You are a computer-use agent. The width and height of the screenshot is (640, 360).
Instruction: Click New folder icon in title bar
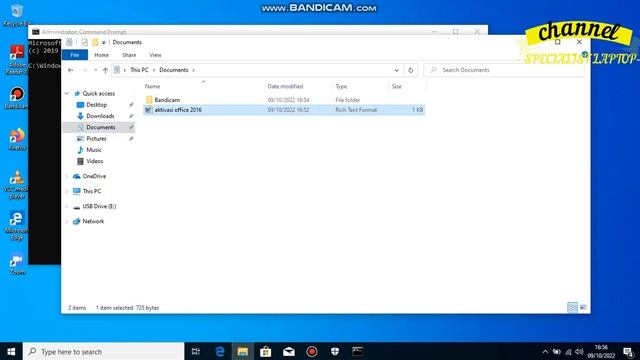point(95,42)
